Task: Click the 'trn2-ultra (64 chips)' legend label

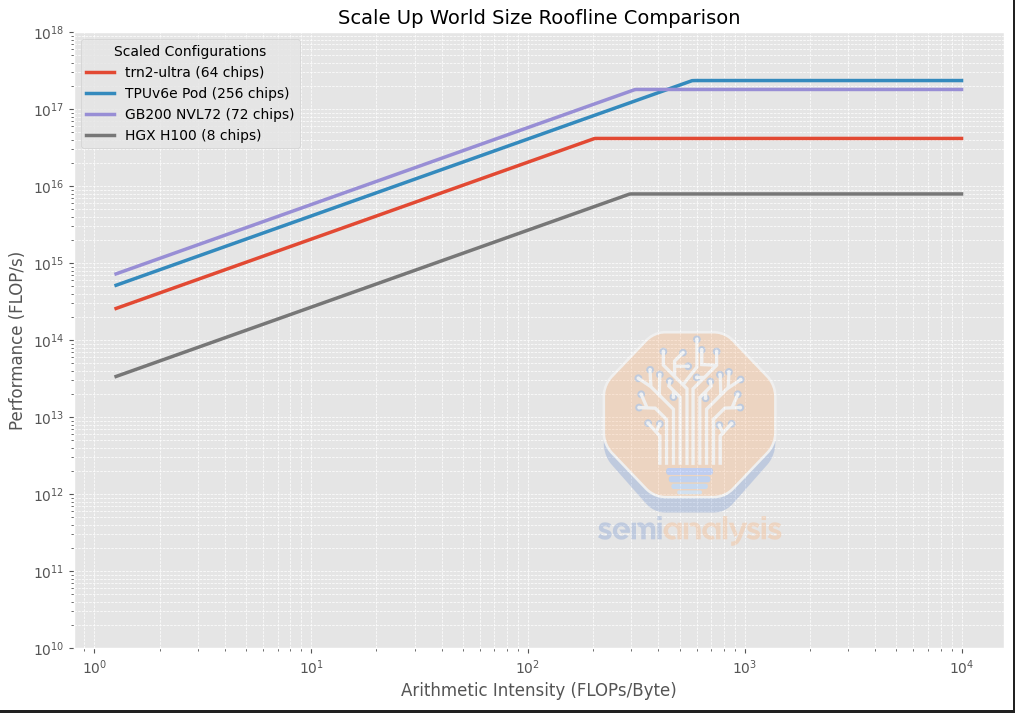Action: [x=194, y=72]
